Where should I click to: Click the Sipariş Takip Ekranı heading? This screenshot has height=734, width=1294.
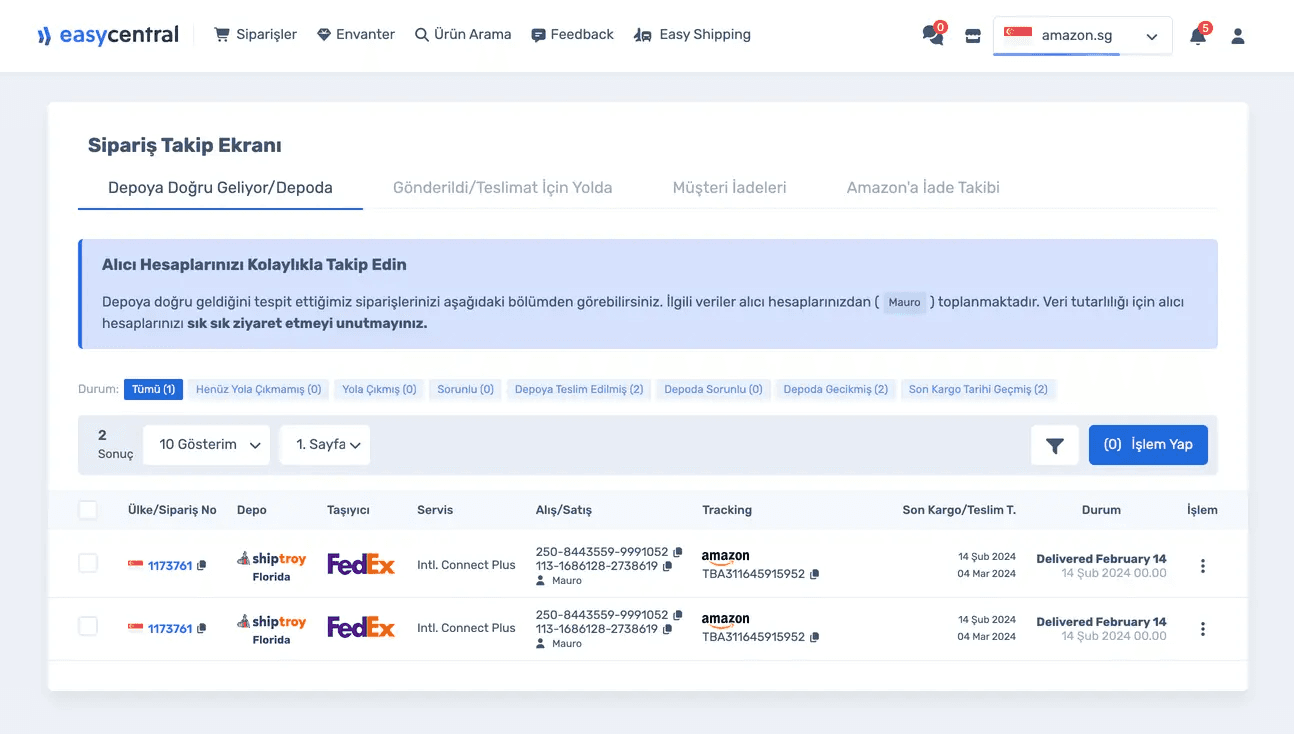coord(184,145)
